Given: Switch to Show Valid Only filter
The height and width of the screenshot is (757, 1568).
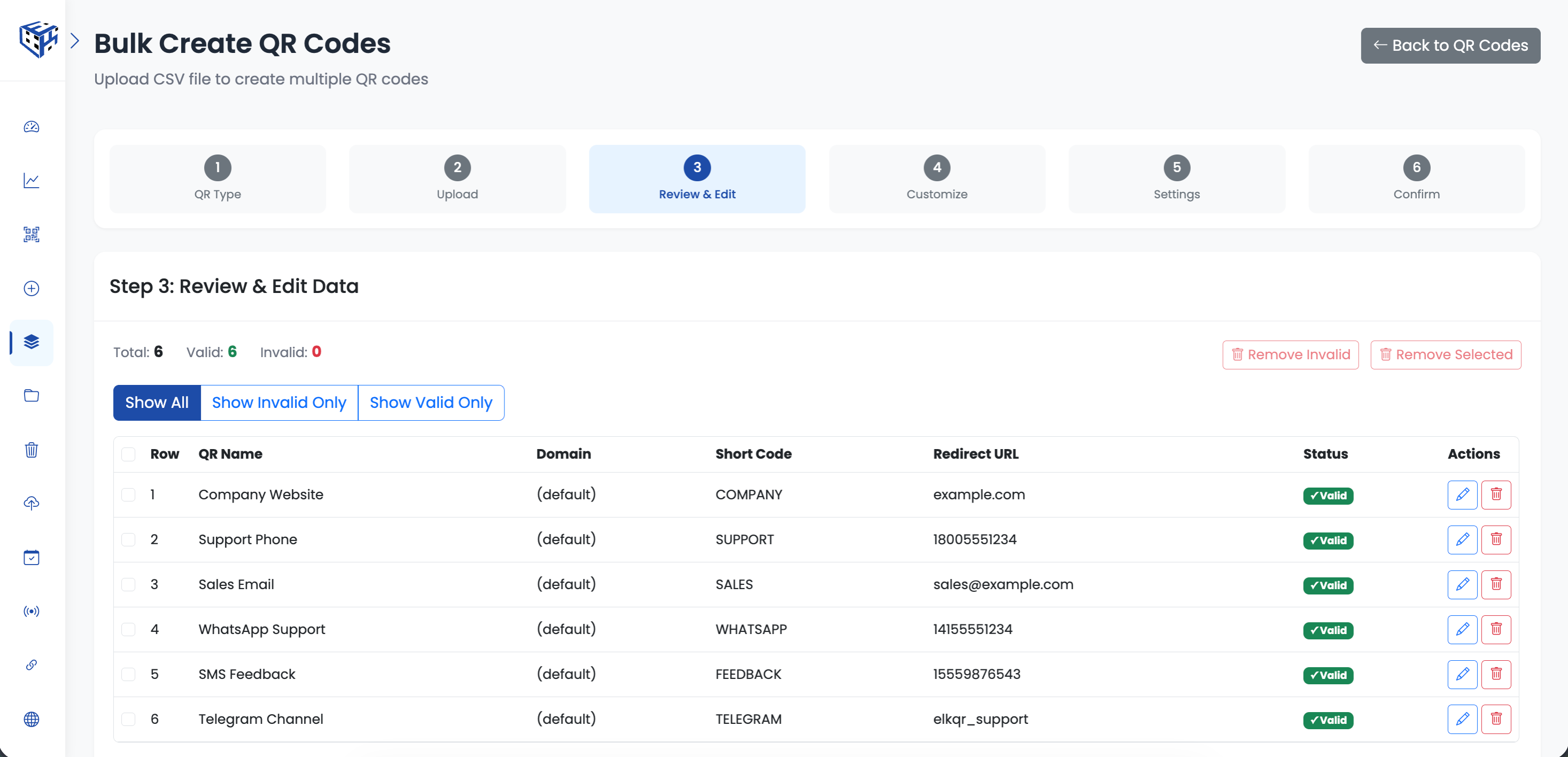Looking at the screenshot, I should (x=430, y=403).
